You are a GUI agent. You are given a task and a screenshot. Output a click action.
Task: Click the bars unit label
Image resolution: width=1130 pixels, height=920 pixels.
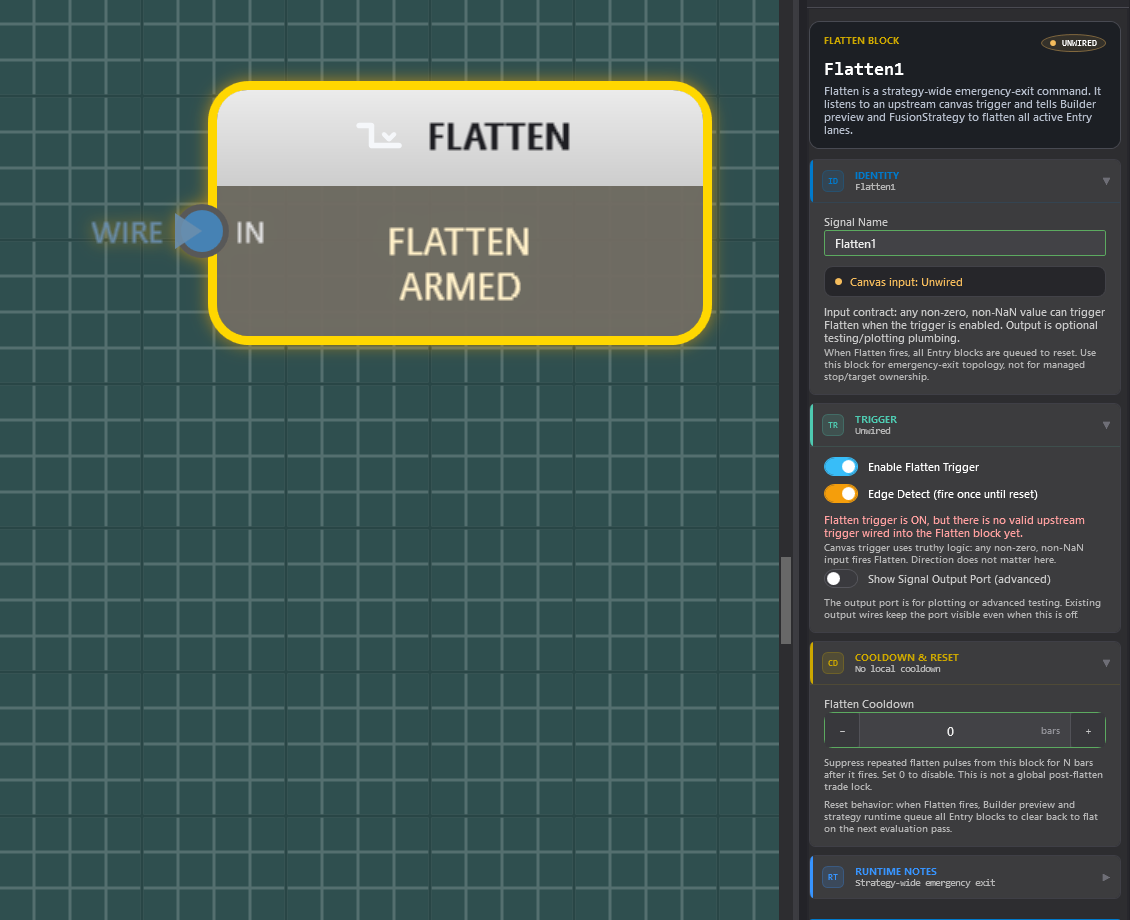pyautogui.click(x=1050, y=731)
